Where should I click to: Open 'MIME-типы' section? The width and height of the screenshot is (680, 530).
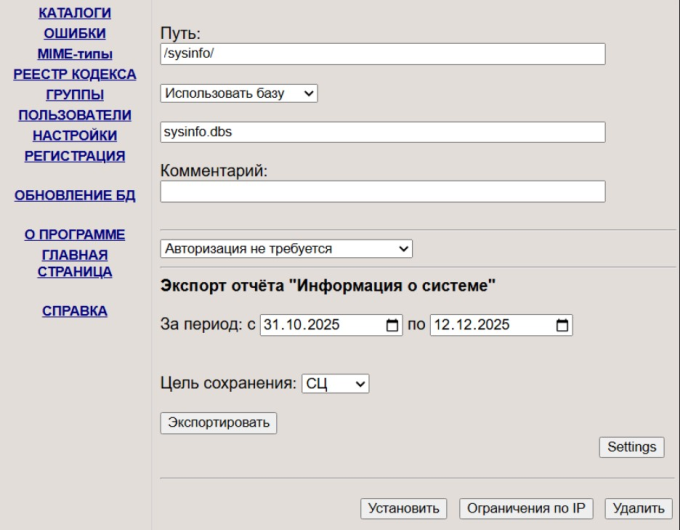click(x=75, y=54)
